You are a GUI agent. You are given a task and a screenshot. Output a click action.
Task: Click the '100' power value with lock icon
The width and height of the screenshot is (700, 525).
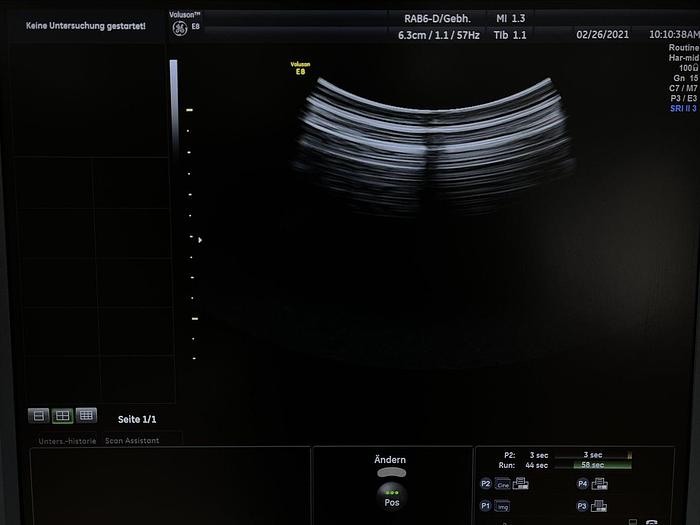point(688,68)
